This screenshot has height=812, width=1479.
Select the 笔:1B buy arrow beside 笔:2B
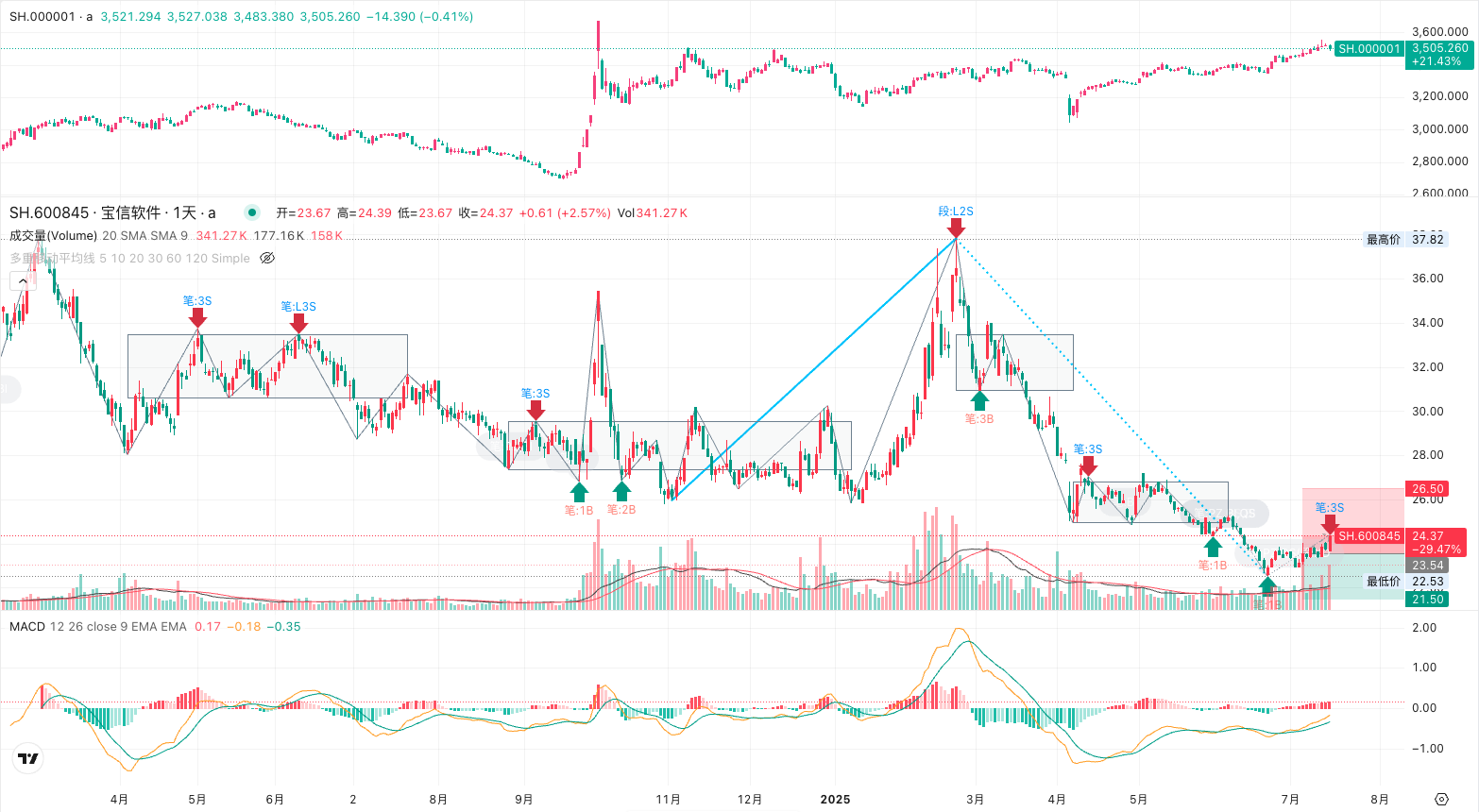click(x=579, y=492)
